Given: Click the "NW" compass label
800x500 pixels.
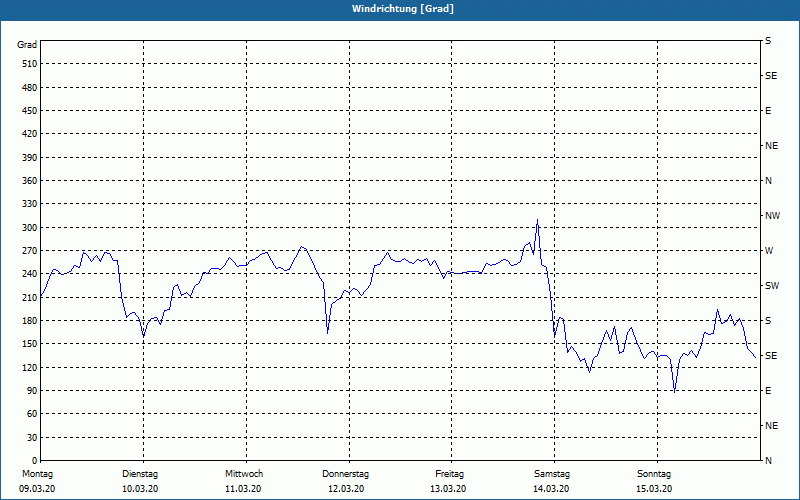Looking at the screenshot, I should click(x=772, y=216).
